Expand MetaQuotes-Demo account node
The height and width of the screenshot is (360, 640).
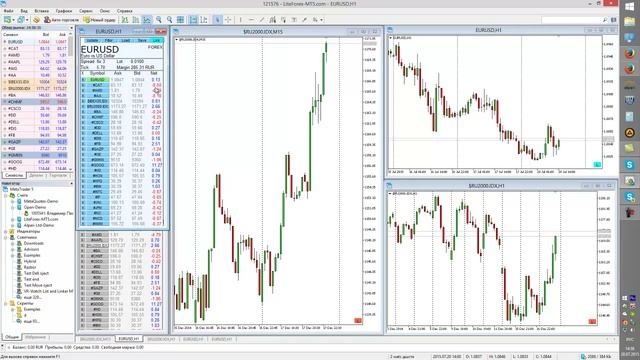[x=13, y=201]
